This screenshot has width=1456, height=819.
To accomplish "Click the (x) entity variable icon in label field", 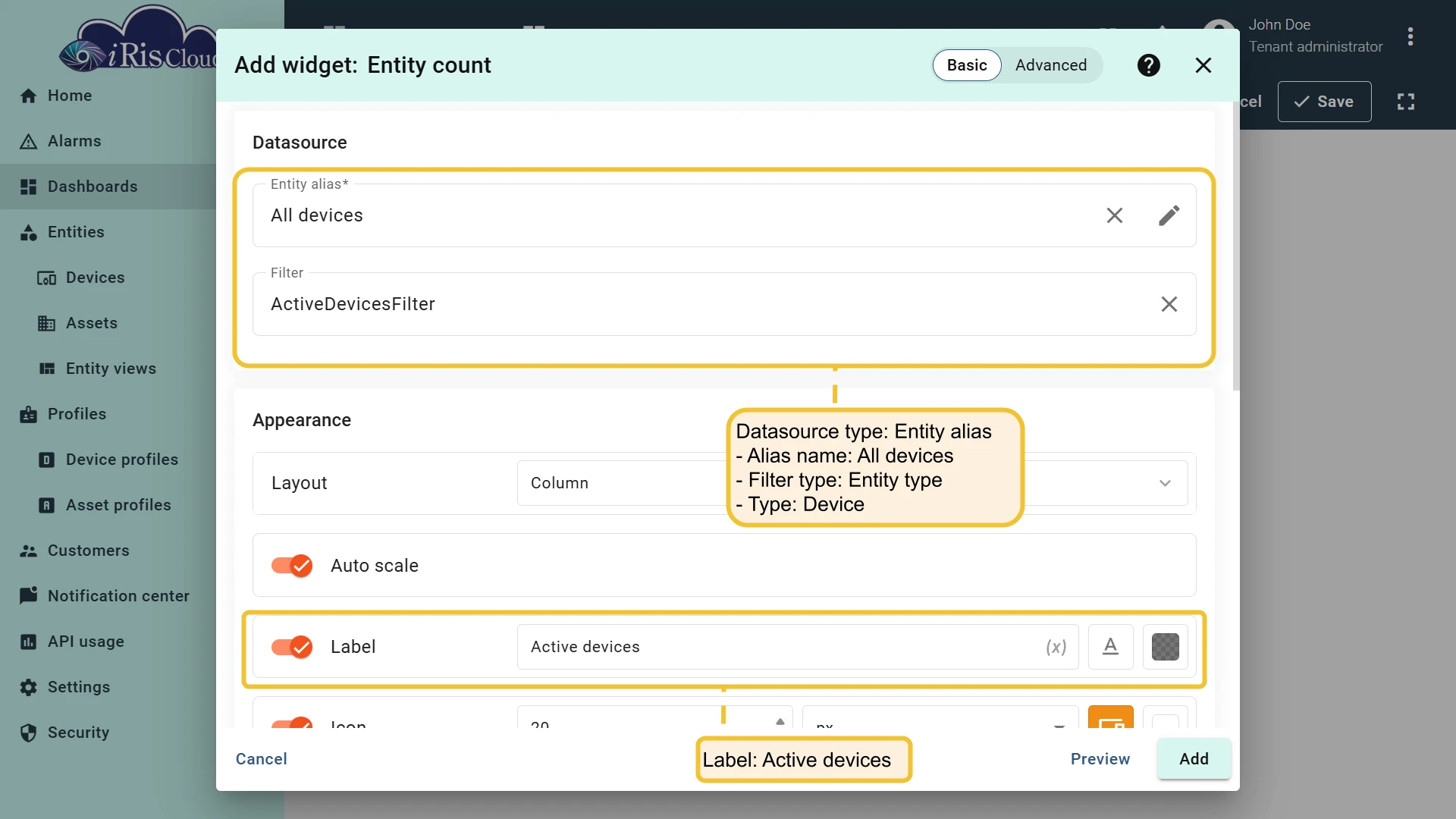I will [x=1056, y=647].
